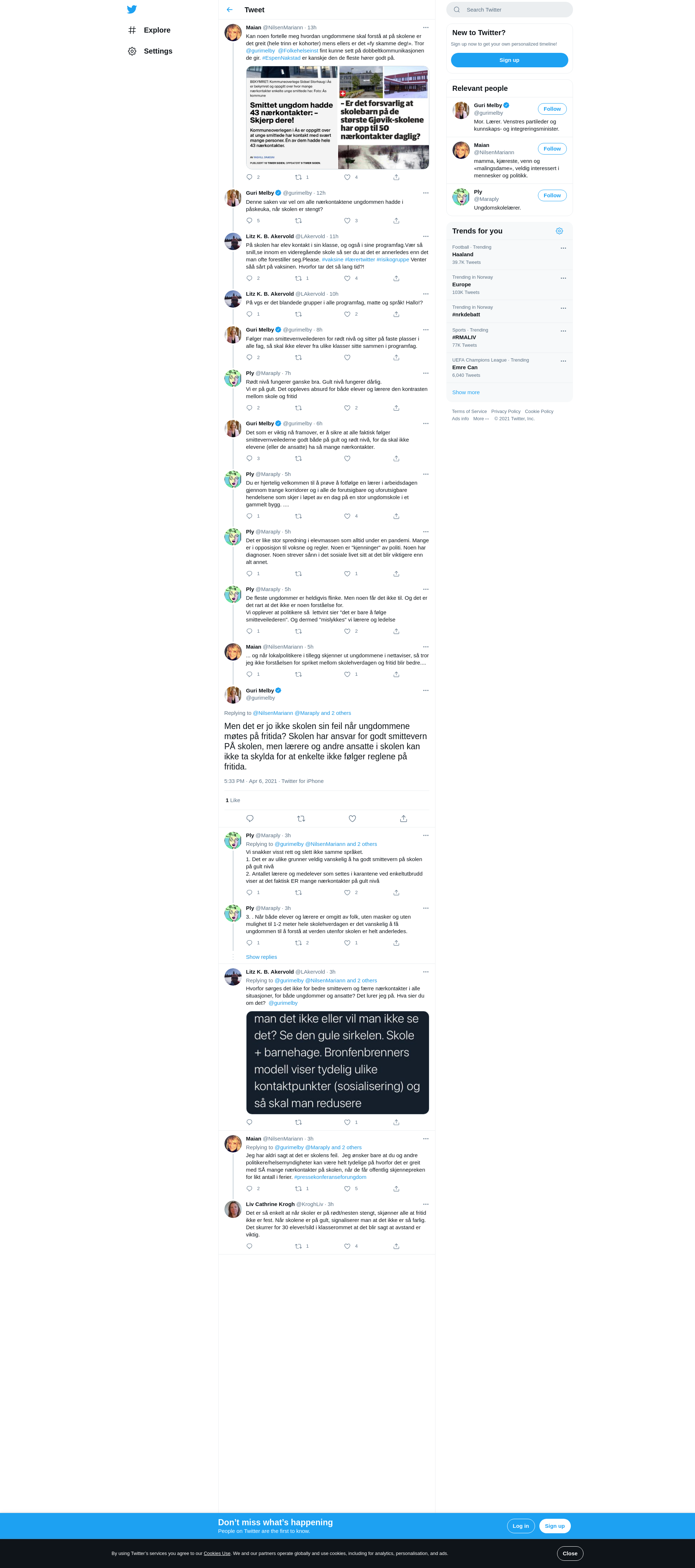This screenshot has width=695, height=1568.
Task: Share Guri Melby's main tweet
Action: tap(404, 819)
